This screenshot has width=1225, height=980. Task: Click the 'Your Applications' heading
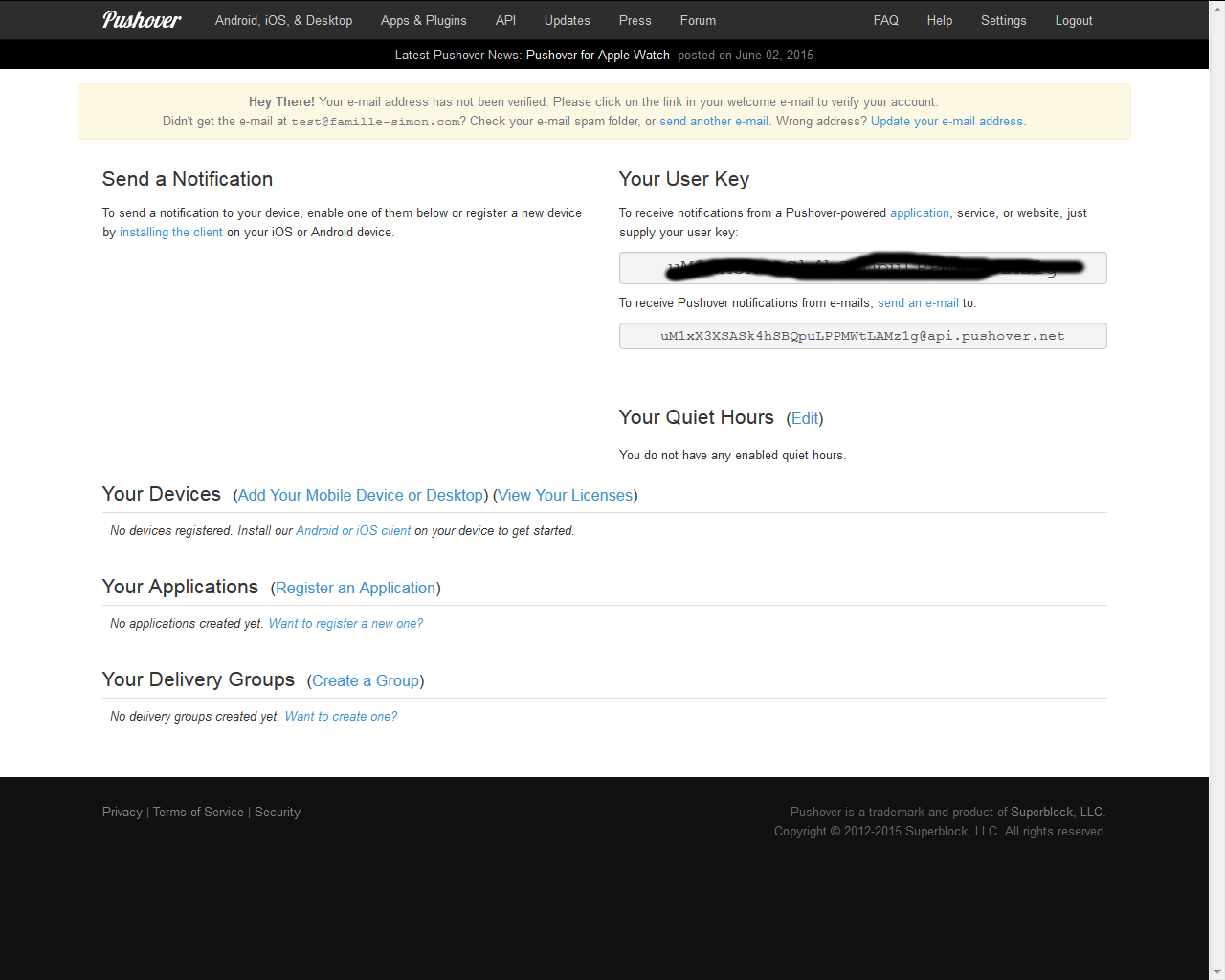[x=180, y=587]
